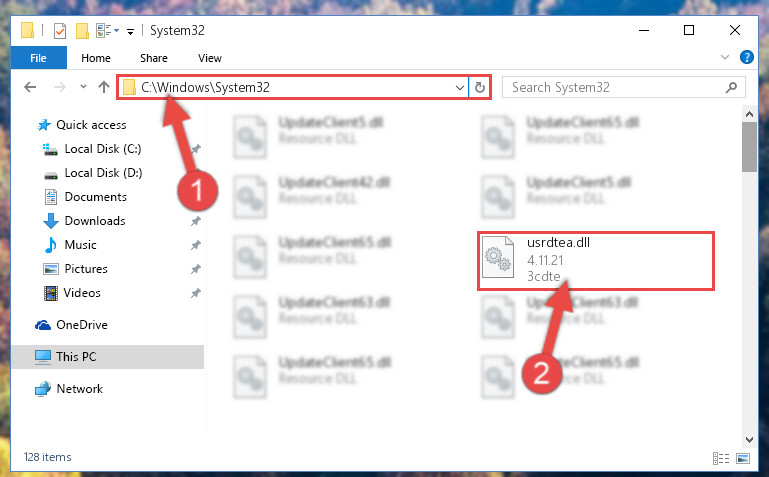Open Customize Quick Access Toolbar dropdown
This screenshot has width=769, height=477.
click(x=130, y=32)
